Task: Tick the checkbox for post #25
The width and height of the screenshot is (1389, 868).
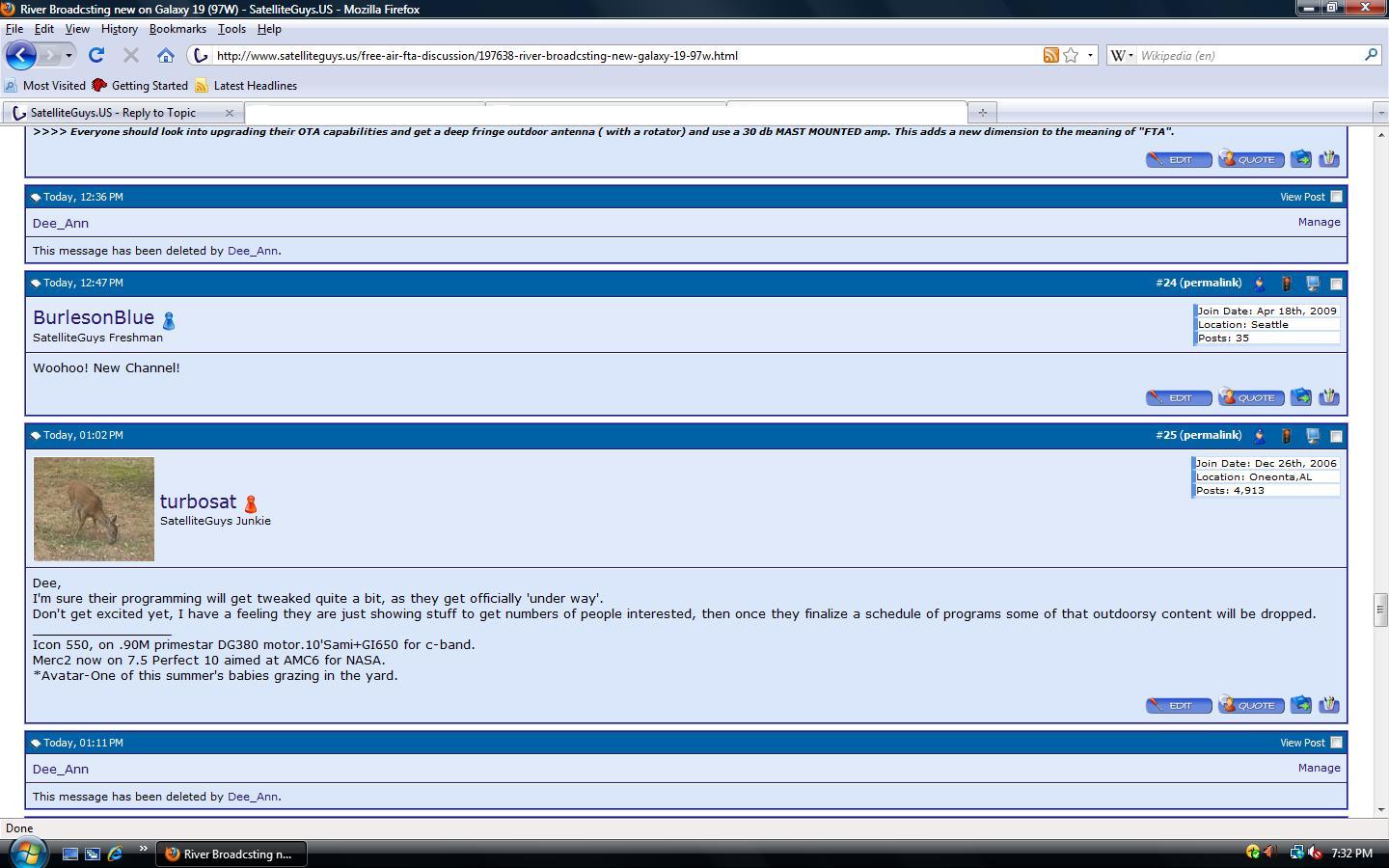Action: [1336, 436]
